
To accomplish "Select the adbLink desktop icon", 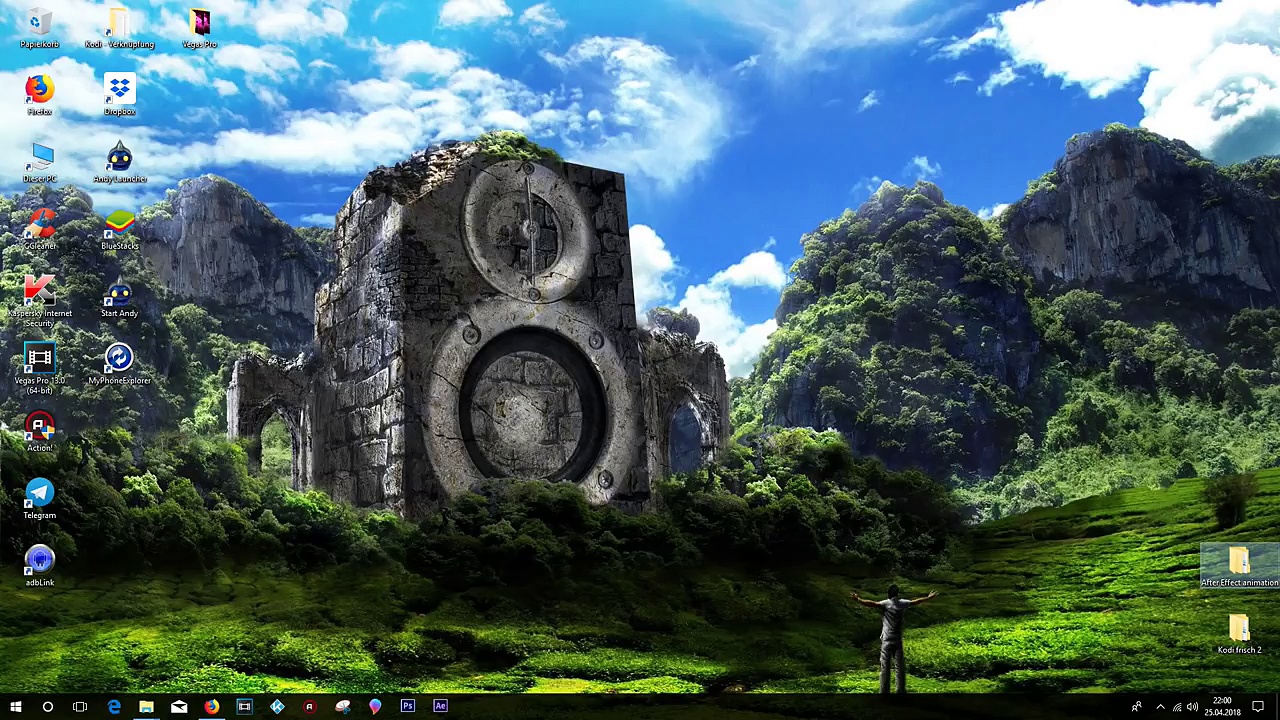I will (40, 566).
